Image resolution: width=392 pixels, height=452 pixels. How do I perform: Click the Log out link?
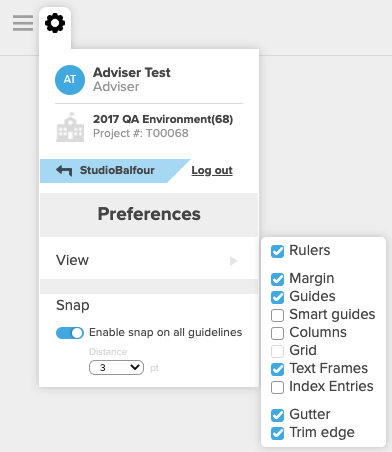point(212,170)
